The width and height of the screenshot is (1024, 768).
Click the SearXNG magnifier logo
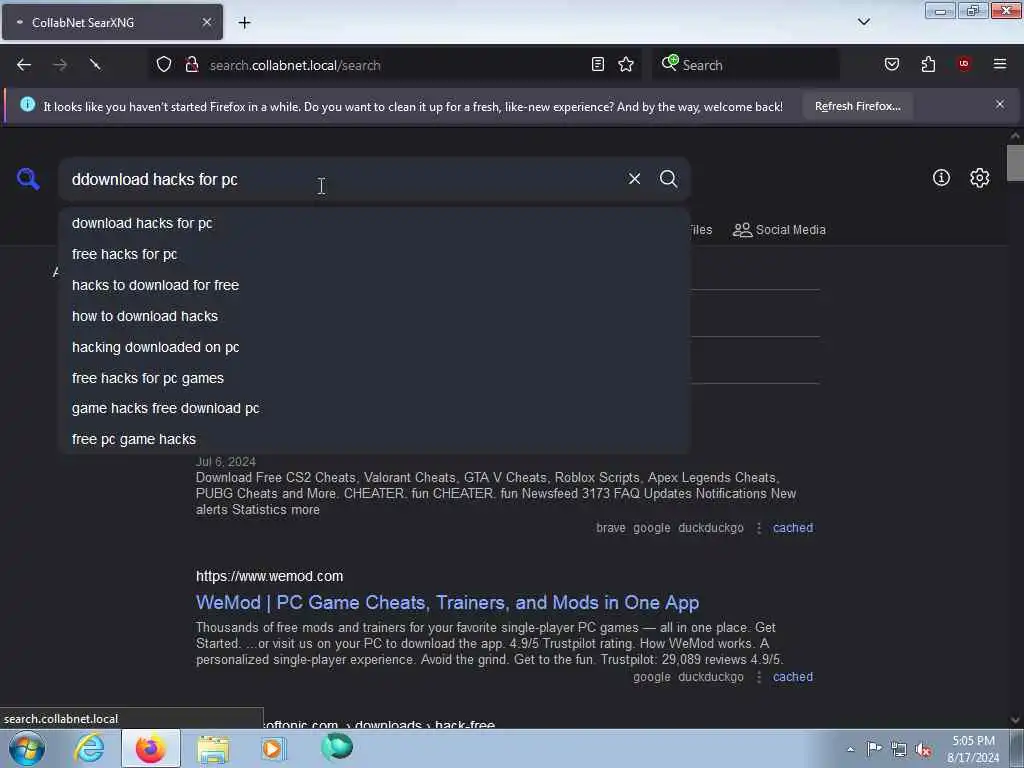(x=28, y=178)
